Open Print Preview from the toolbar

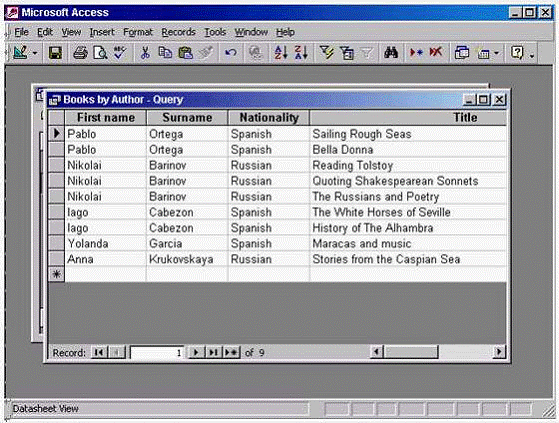[100, 53]
